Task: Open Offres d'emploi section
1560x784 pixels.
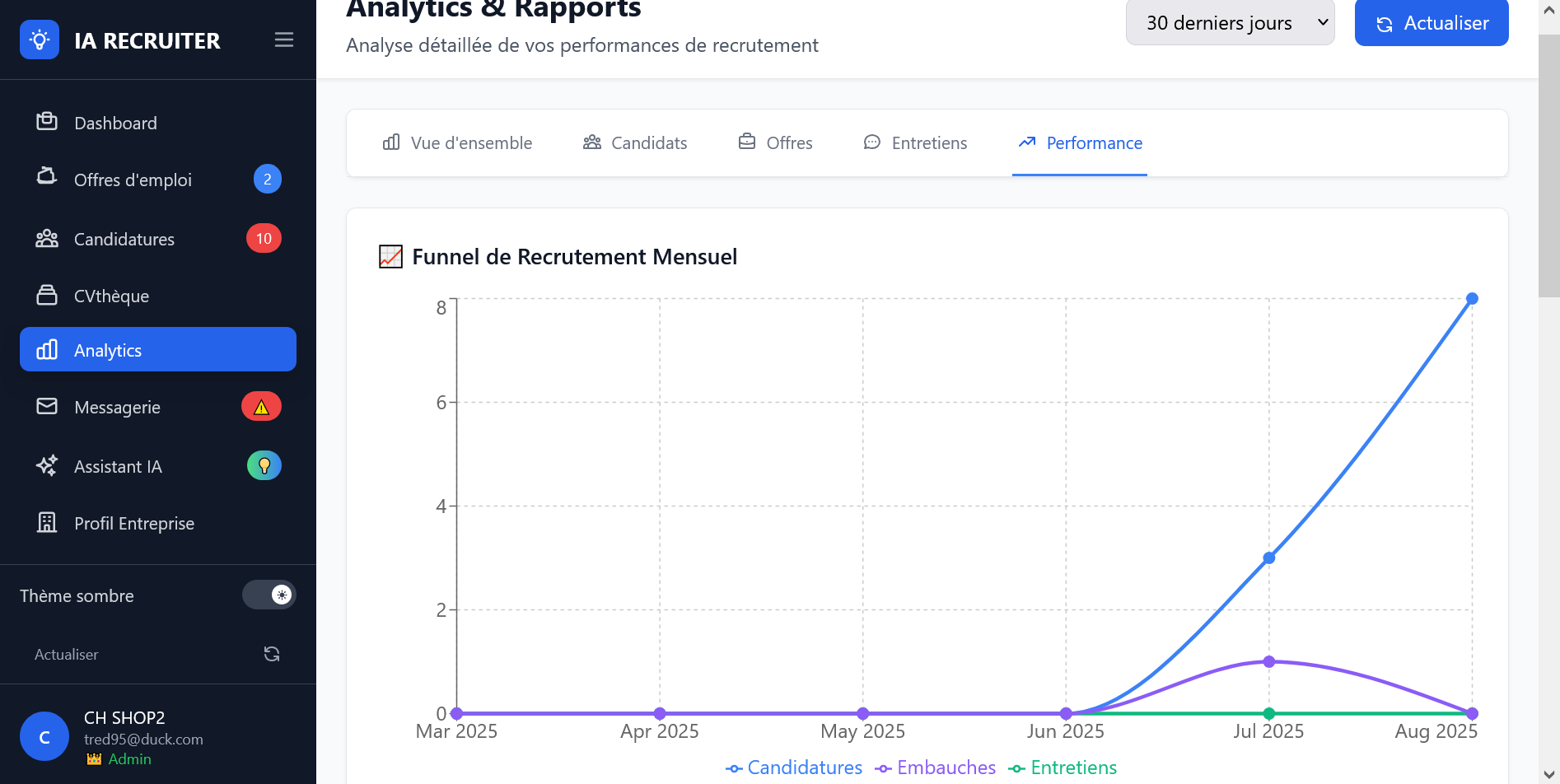Action: point(158,180)
